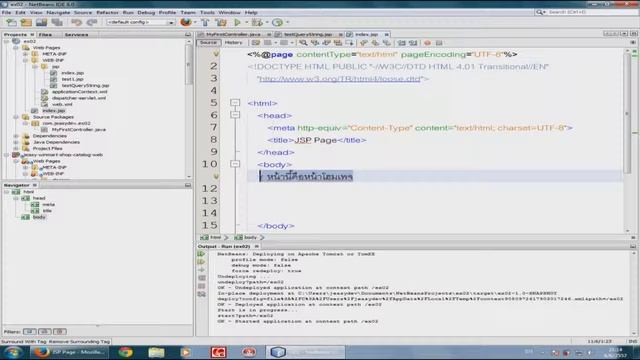Select web.xml in project tree

[x=62, y=104]
